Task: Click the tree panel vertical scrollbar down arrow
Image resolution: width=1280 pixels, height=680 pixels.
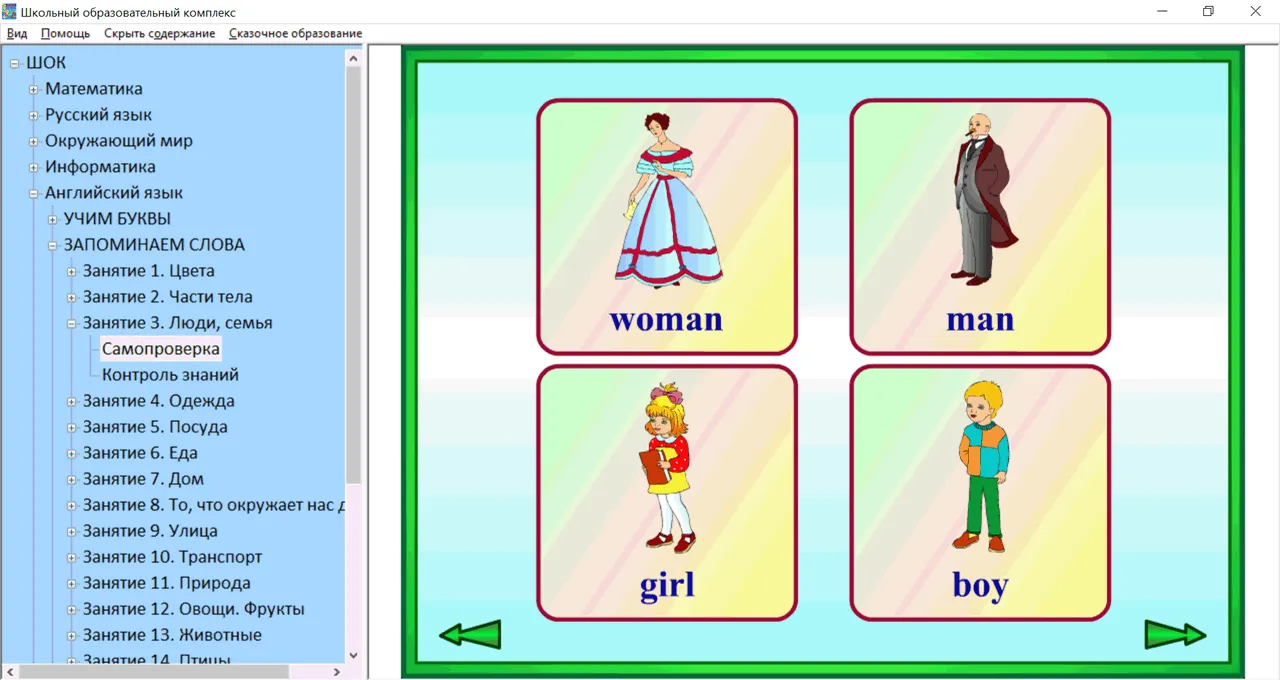Action: [353, 655]
